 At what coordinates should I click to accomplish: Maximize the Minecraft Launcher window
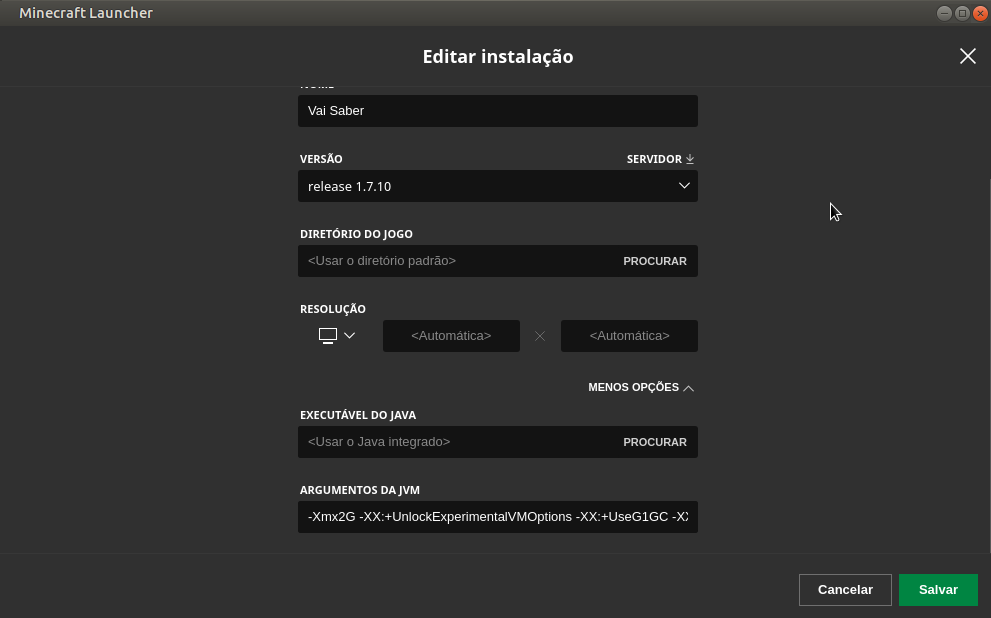click(962, 13)
